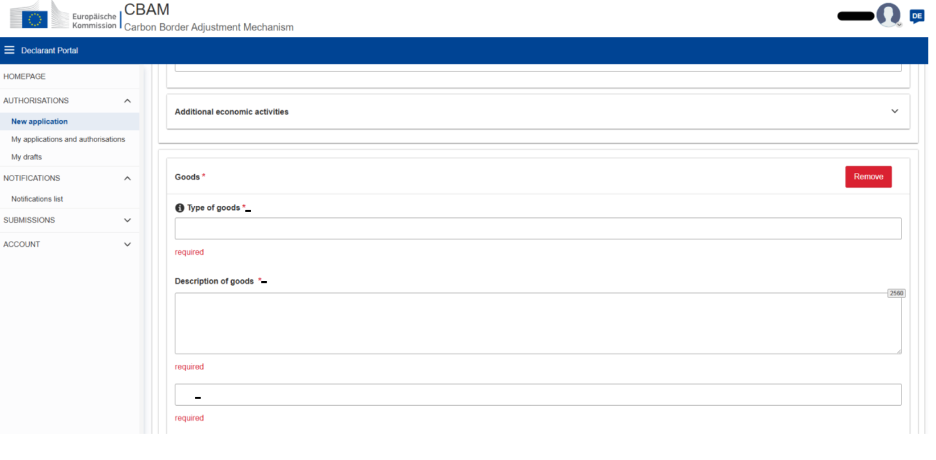Screen dimensions: 936x460
Task: Go to Homepage in the sidebar
Action: click(25, 76)
